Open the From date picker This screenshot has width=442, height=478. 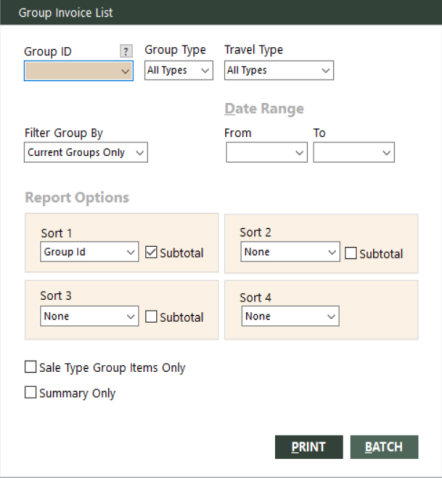point(267,153)
